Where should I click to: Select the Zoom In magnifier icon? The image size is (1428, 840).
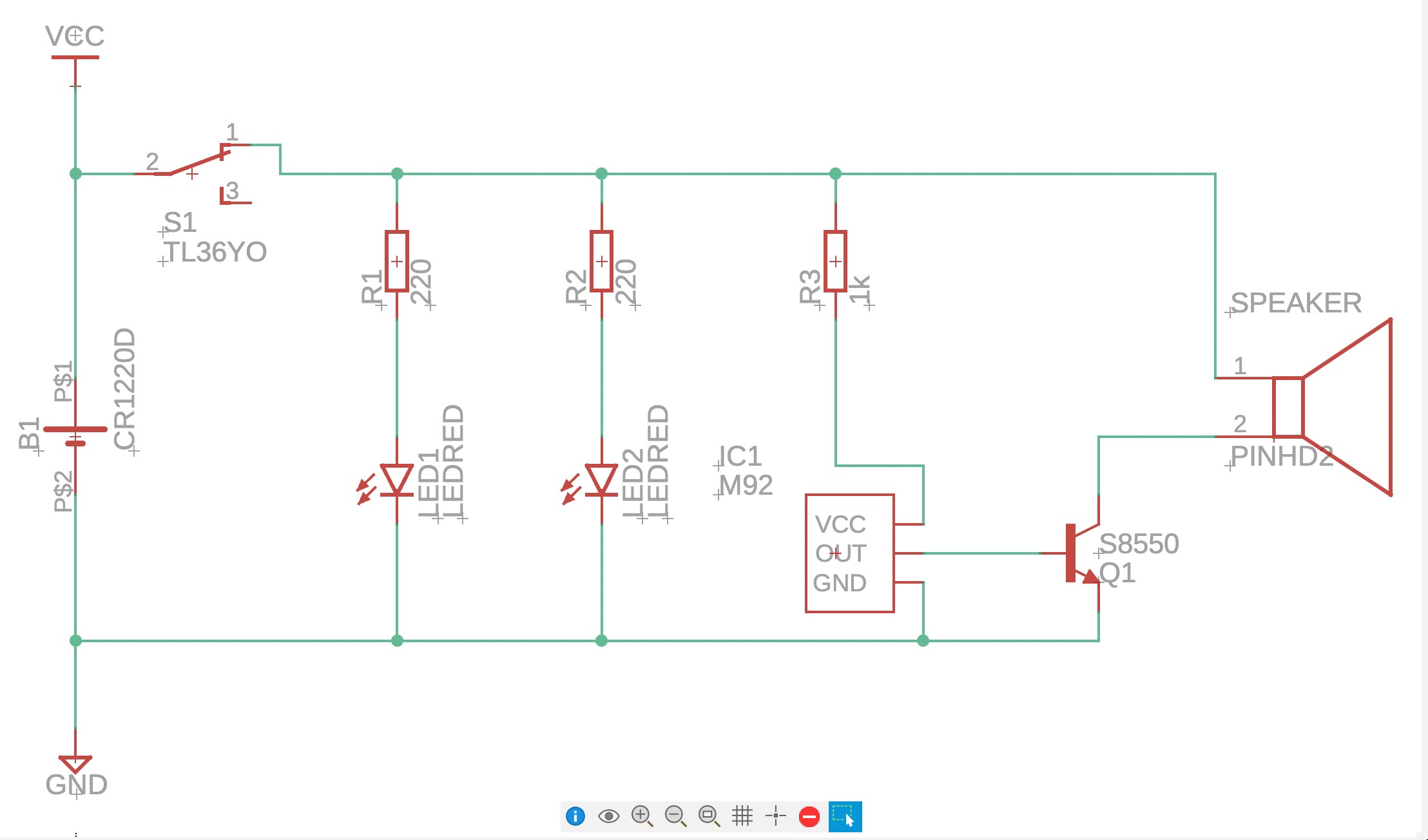pos(642,816)
